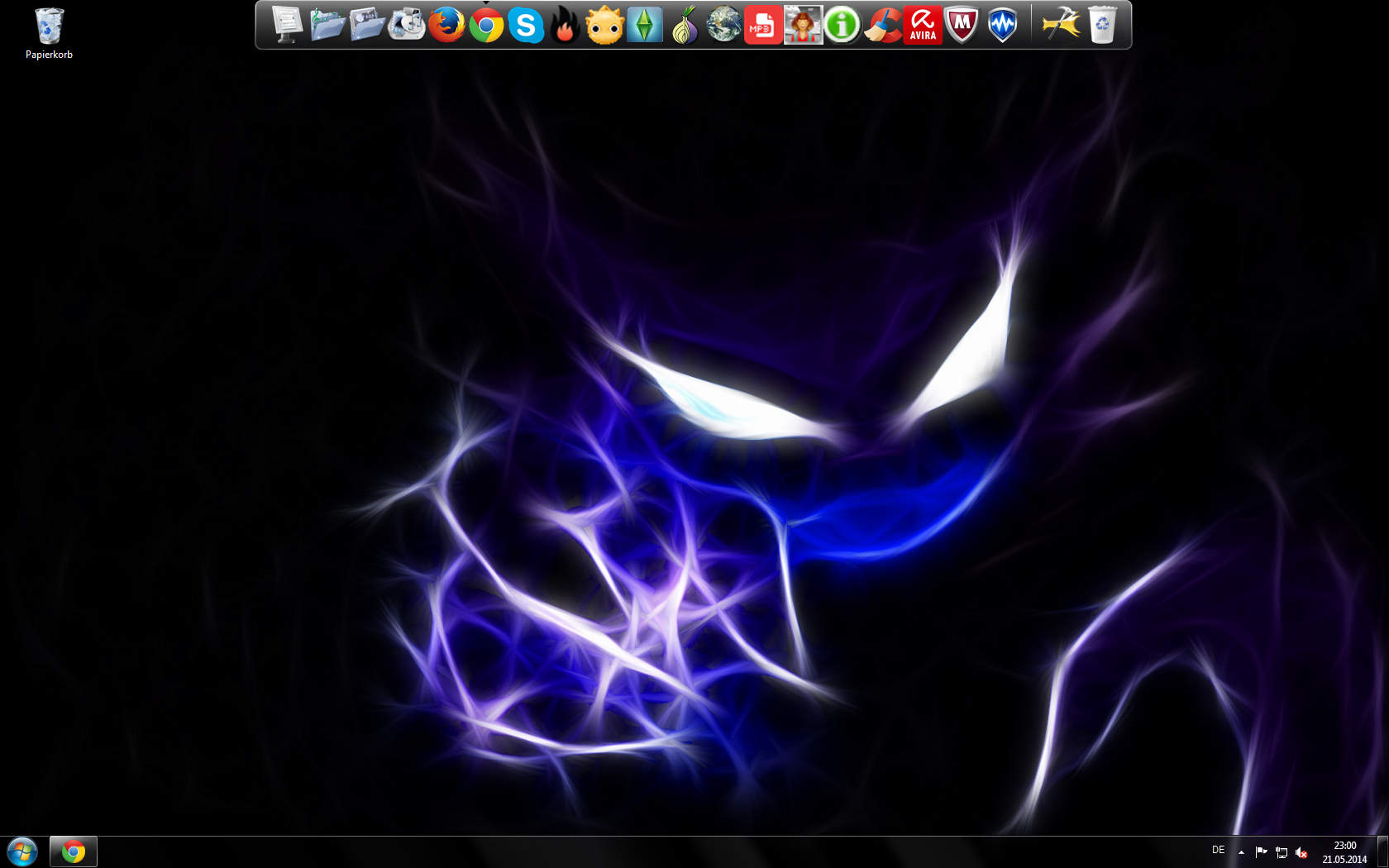1389x868 pixels.
Task: Click the DE language indicator
Action: (x=1218, y=850)
